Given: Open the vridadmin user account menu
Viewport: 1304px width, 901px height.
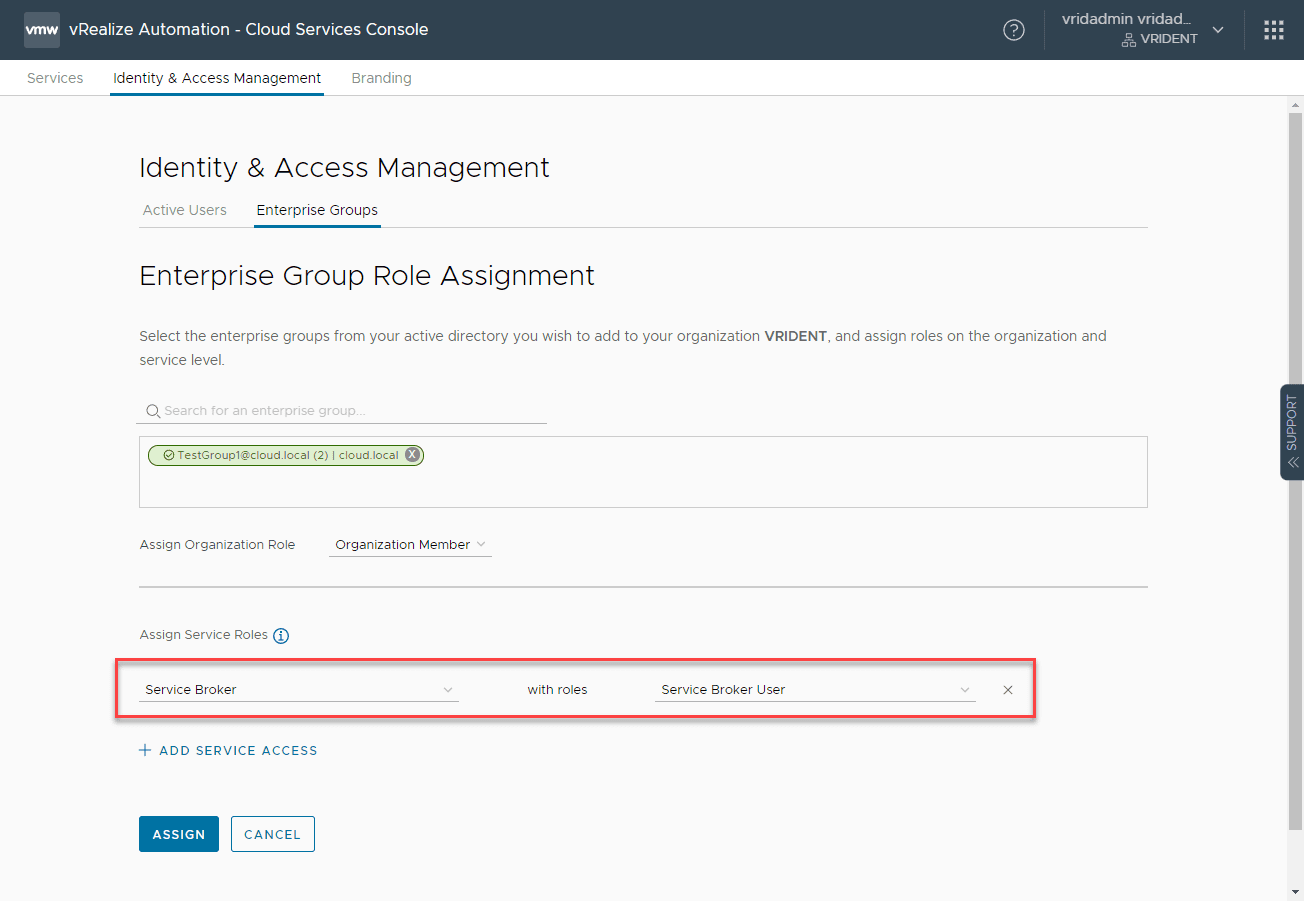Looking at the screenshot, I should (x=1142, y=30).
